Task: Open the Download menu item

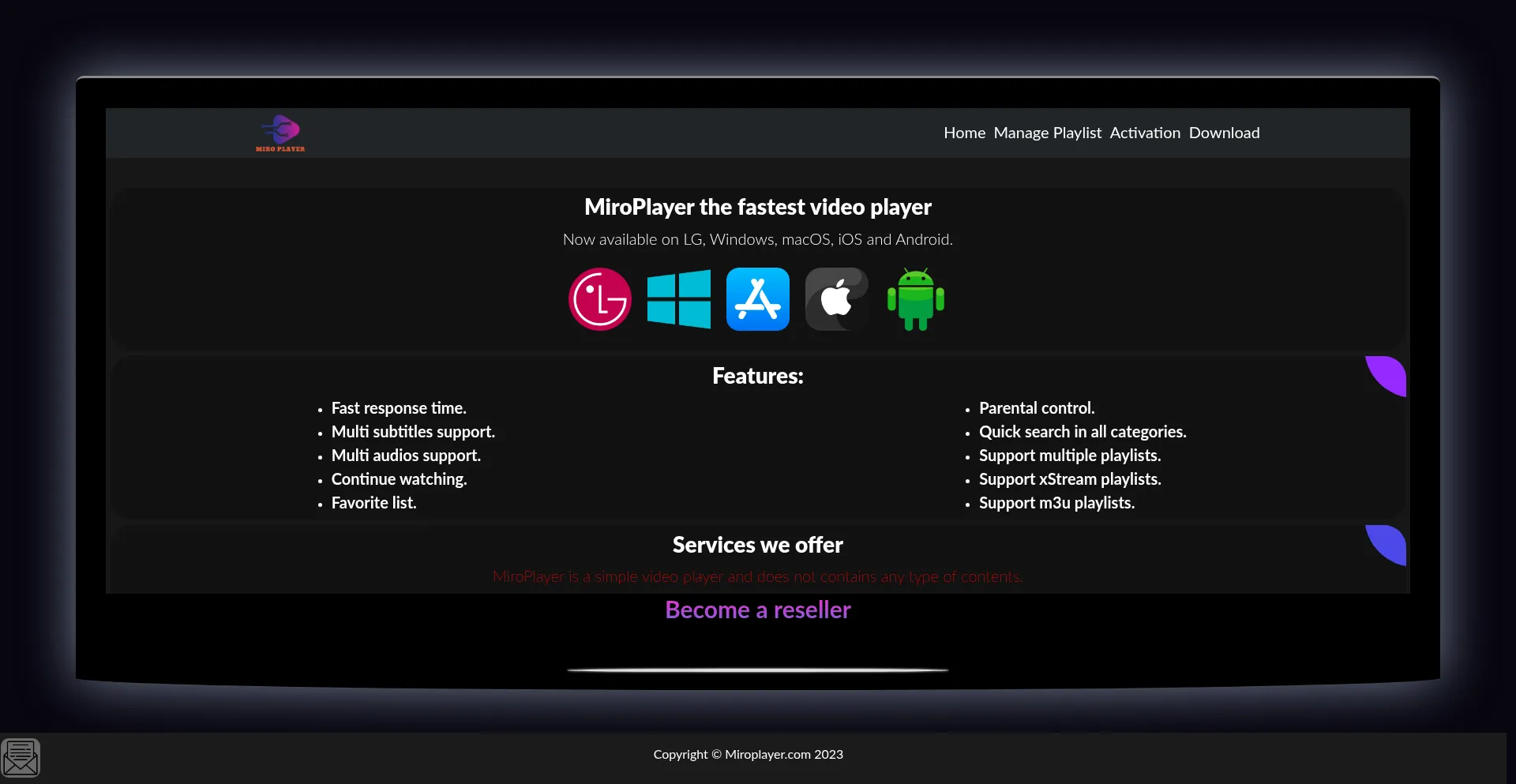Action: click(1224, 133)
